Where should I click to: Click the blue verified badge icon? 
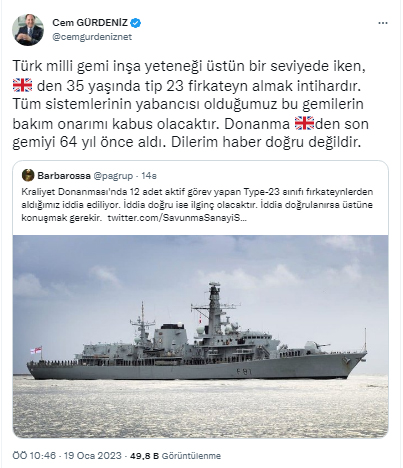pos(136,23)
